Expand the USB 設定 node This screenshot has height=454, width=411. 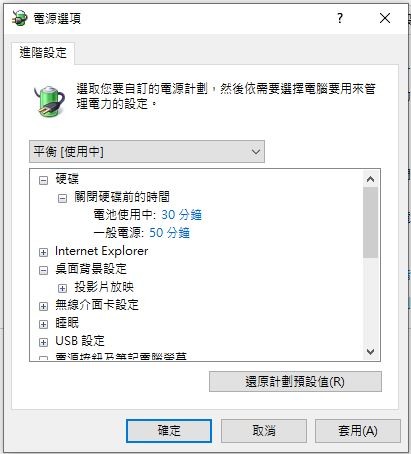43,342
